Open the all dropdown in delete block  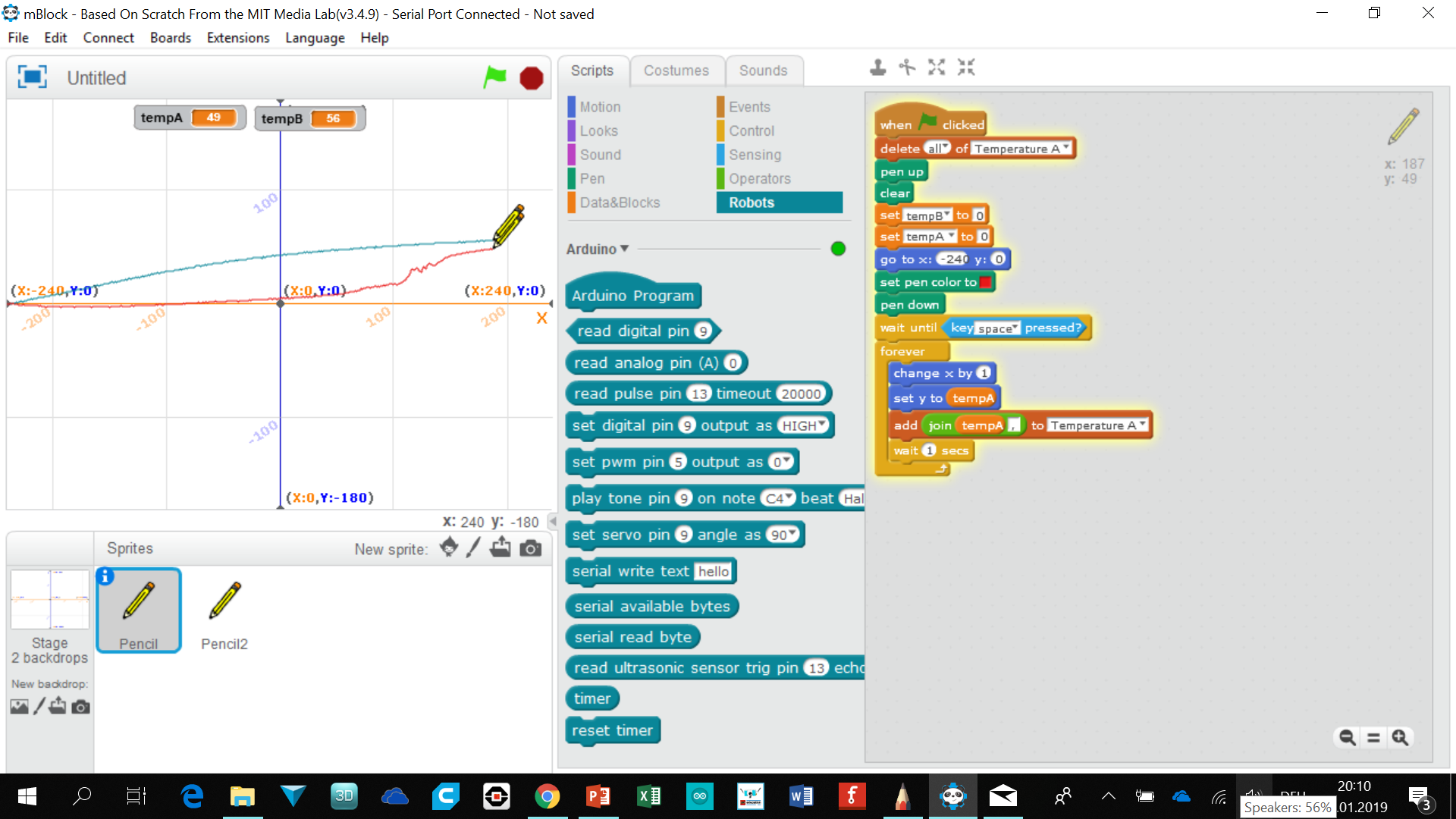pos(938,149)
